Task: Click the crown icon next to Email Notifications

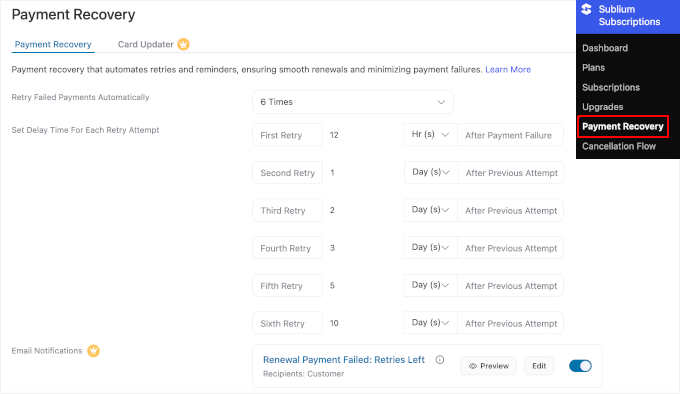Action: (x=93, y=351)
